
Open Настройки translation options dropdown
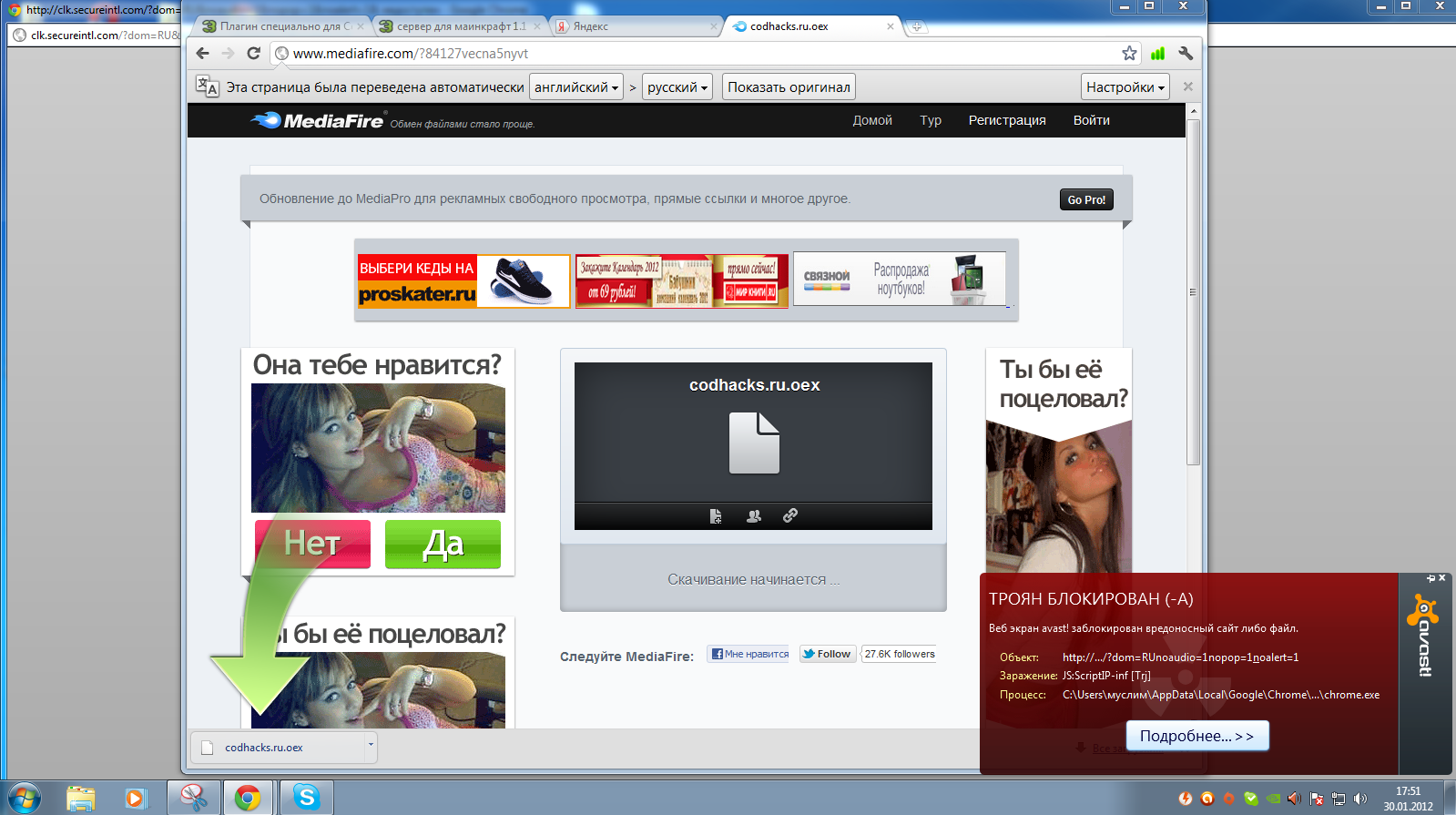click(x=1125, y=87)
